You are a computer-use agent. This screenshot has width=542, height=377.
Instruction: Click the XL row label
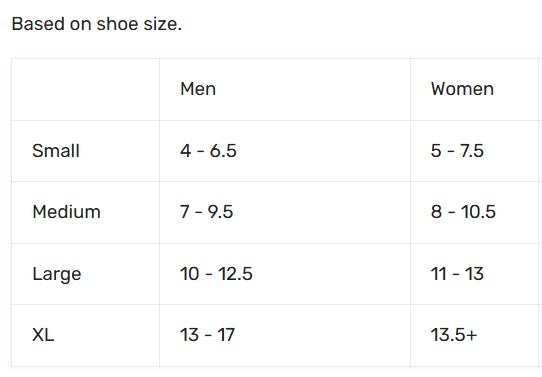pos(43,334)
